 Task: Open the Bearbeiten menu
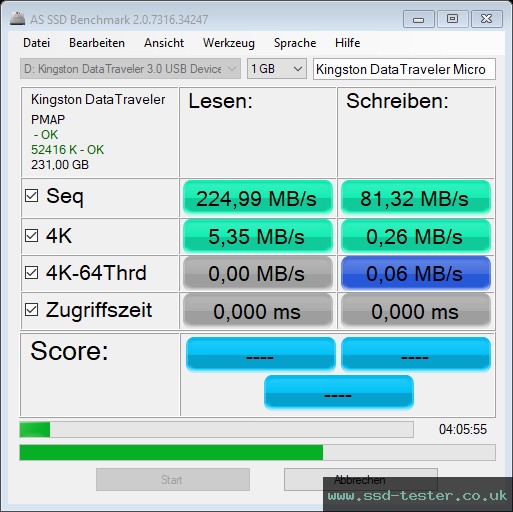coord(97,43)
